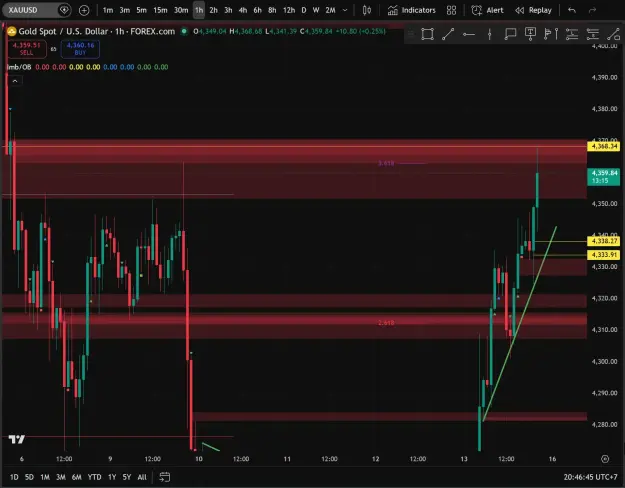Select the YTD date range
This screenshot has width=625, height=488.
[94, 477]
